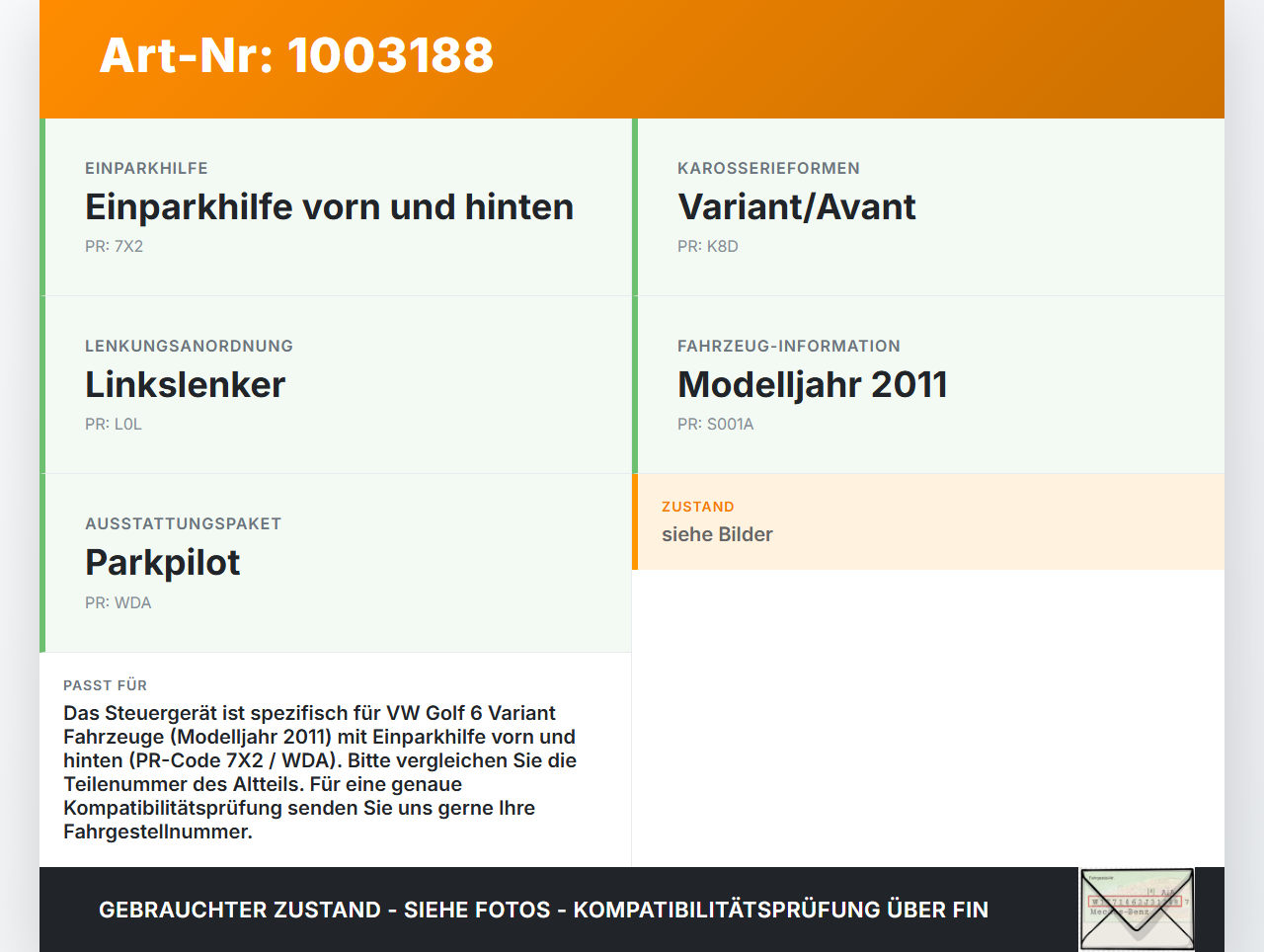1264x952 pixels.
Task: Click the Variant/Avant body type card
Action: (x=928, y=207)
